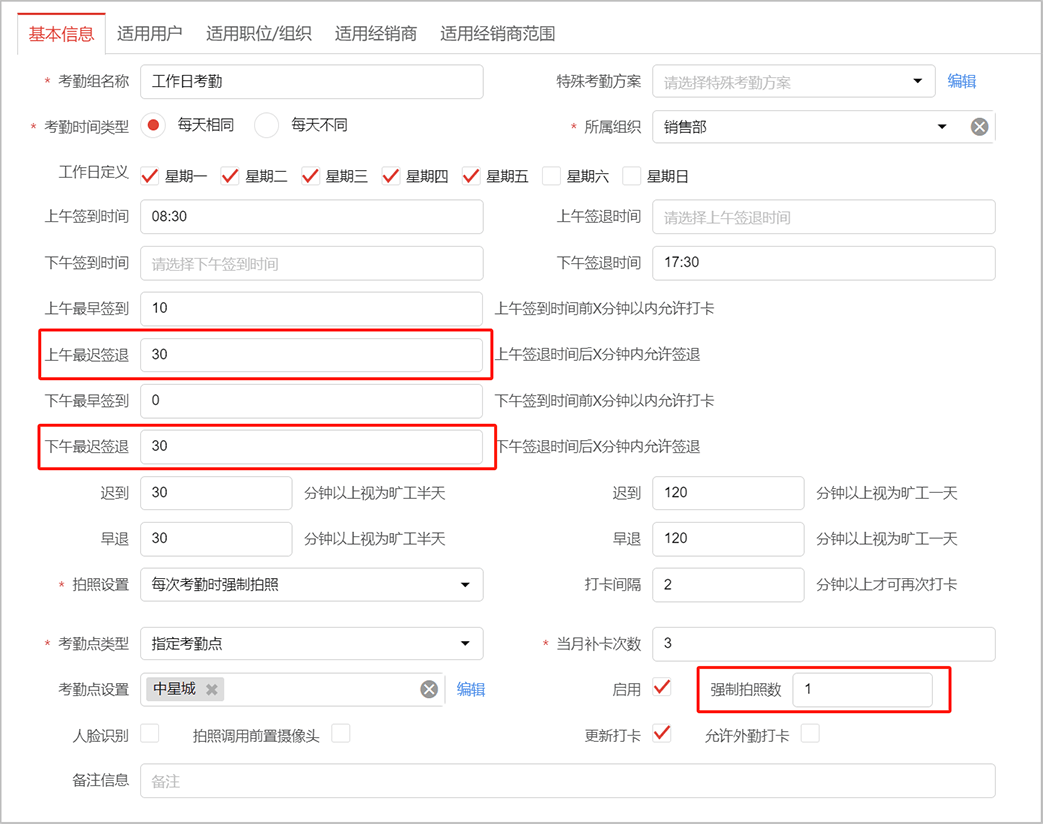
Task: Enable the 人脸识别 checkbox
Action: point(150,734)
